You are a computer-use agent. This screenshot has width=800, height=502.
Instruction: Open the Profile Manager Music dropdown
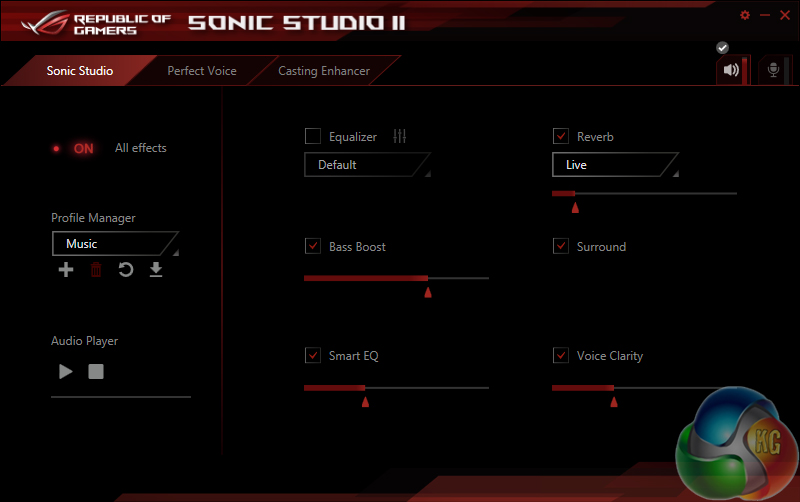(x=115, y=244)
